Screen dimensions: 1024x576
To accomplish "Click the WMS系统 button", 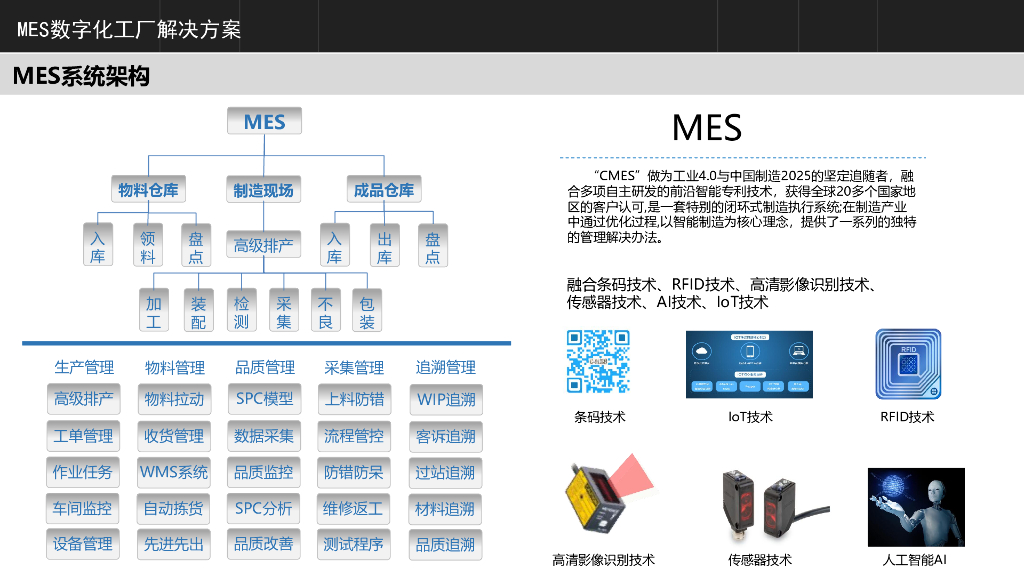I will (x=174, y=472).
